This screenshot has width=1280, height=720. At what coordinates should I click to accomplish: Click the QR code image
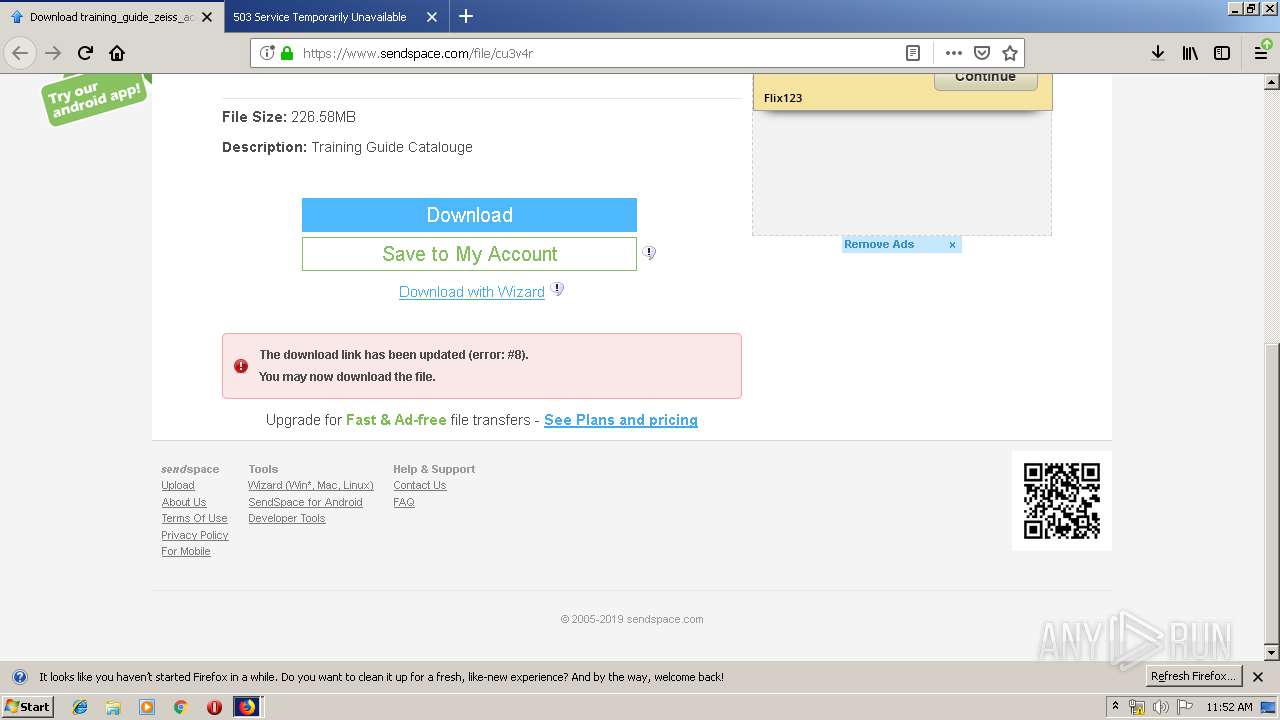tap(1062, 501)
